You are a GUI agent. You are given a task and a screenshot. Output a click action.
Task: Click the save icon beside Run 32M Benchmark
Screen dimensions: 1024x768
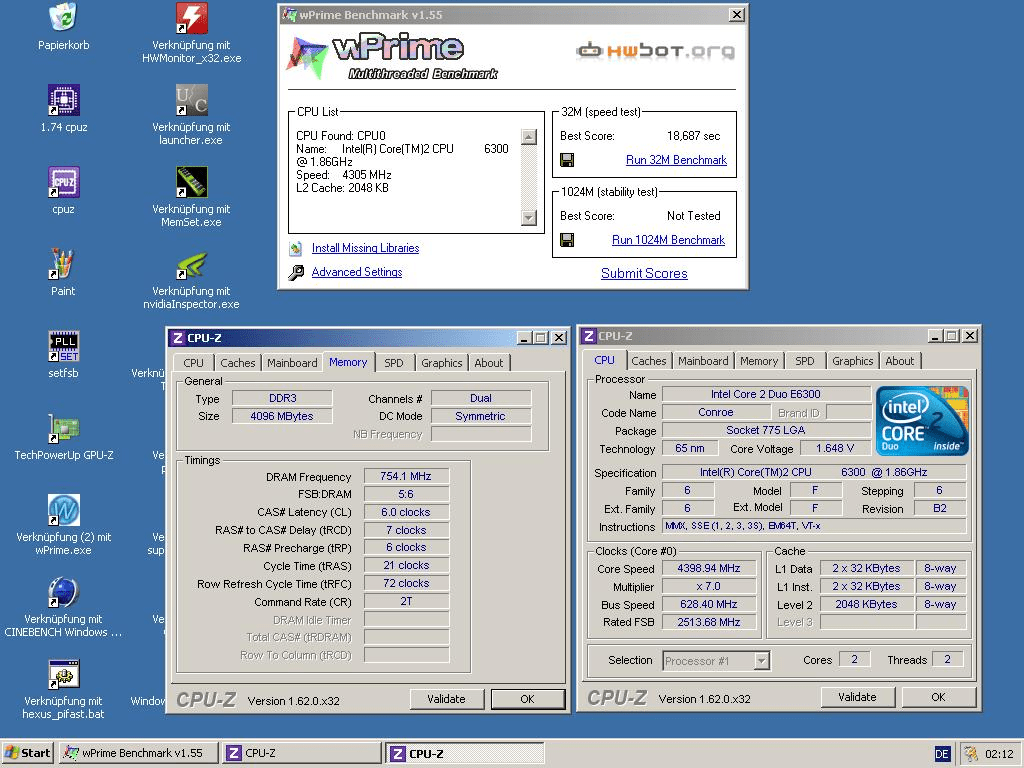(567, 160)
